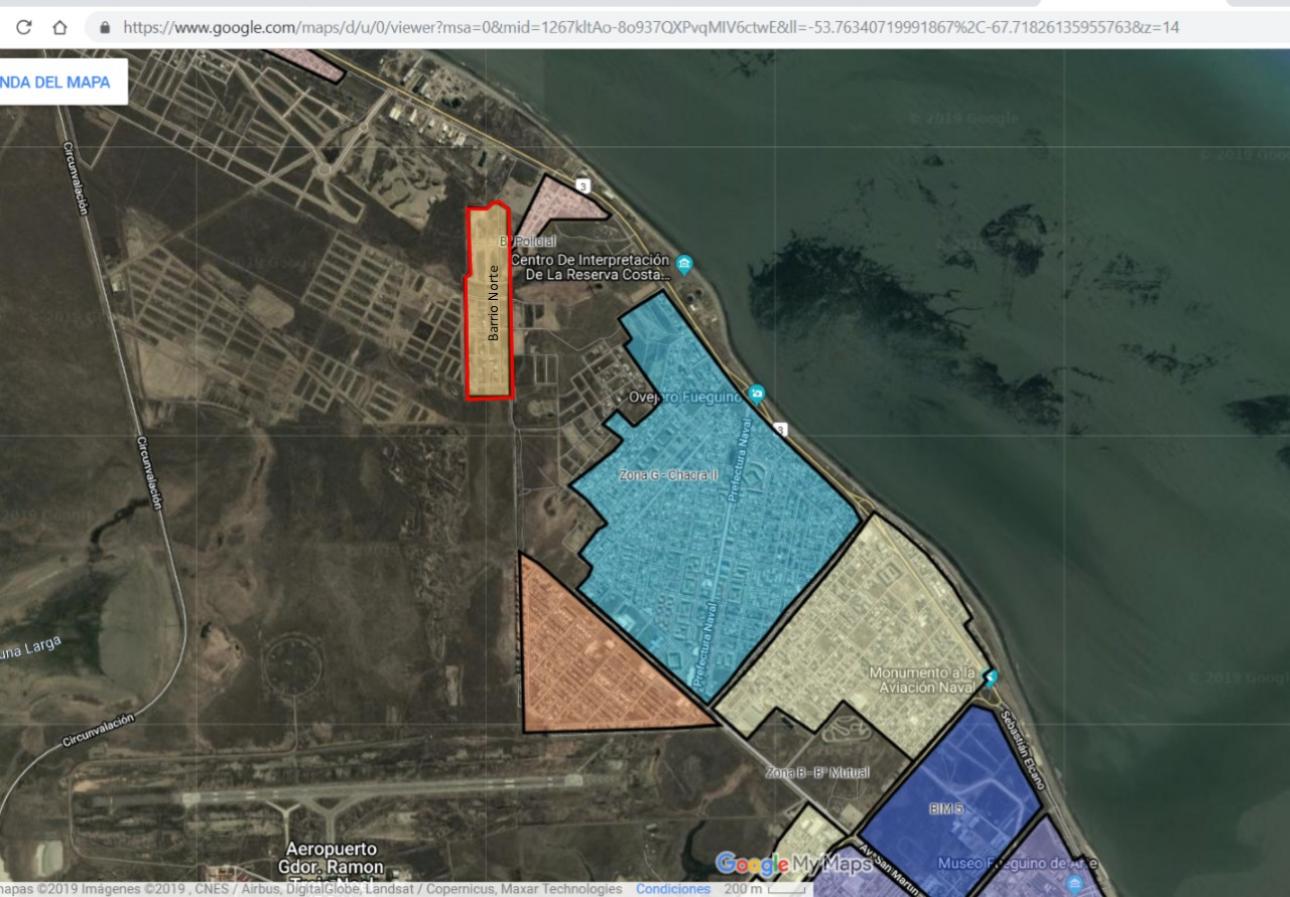Click the Condiciones link in the footer
The width and height of the screenshot is (1290, 897).
pos(673,889)
